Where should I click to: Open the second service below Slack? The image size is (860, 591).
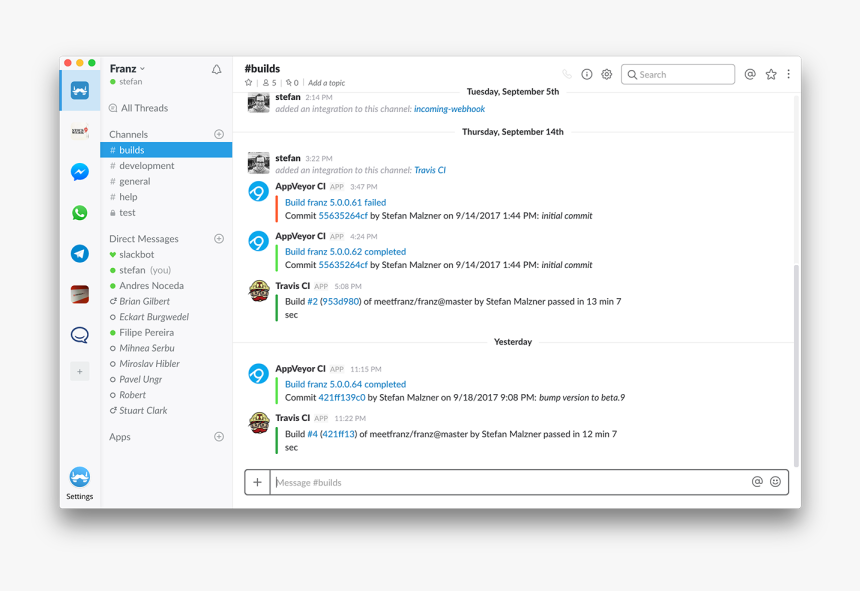pos(80,132)
